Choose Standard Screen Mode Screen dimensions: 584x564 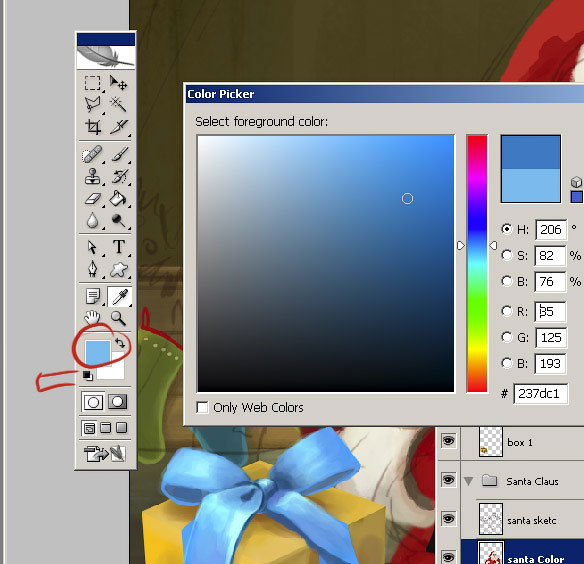[x=89, y=428]
